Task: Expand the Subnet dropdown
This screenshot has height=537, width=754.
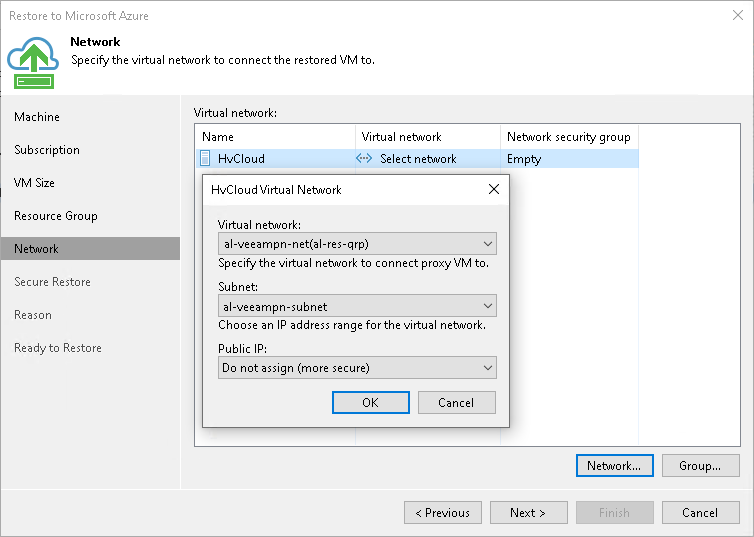Action: (x=487, y=306)
